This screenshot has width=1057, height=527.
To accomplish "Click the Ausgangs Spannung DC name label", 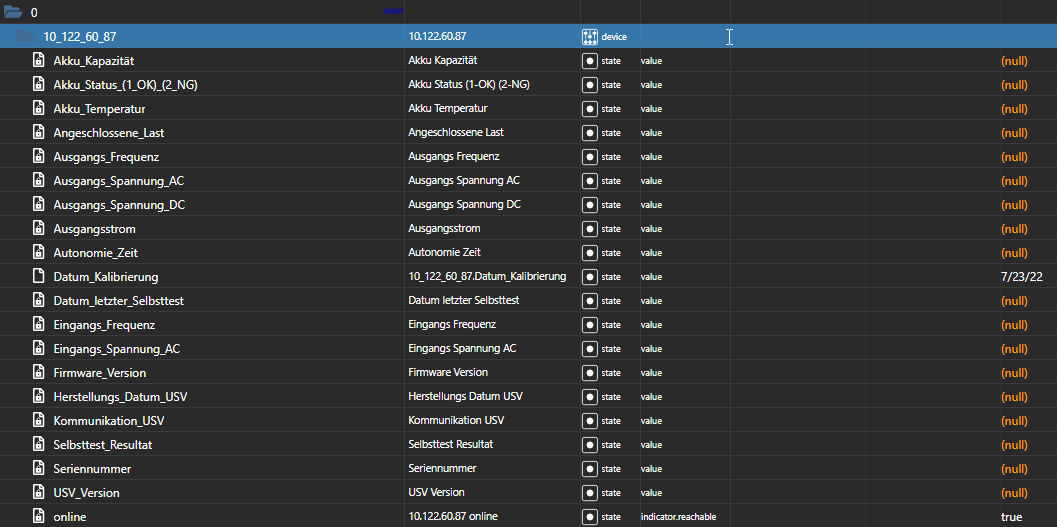I will click(x=464, y=205).
